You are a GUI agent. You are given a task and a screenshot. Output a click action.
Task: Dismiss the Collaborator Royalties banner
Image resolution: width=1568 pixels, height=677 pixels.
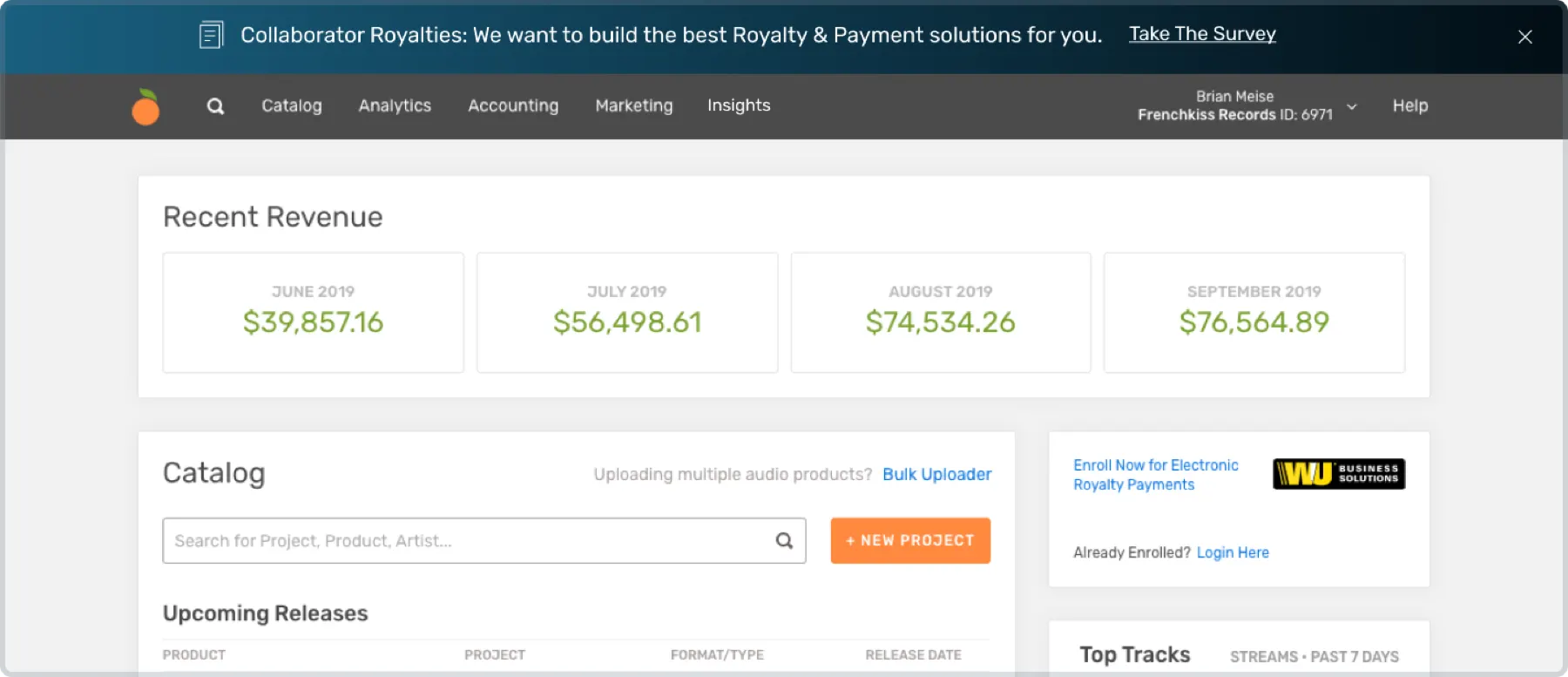(1524, 37)
